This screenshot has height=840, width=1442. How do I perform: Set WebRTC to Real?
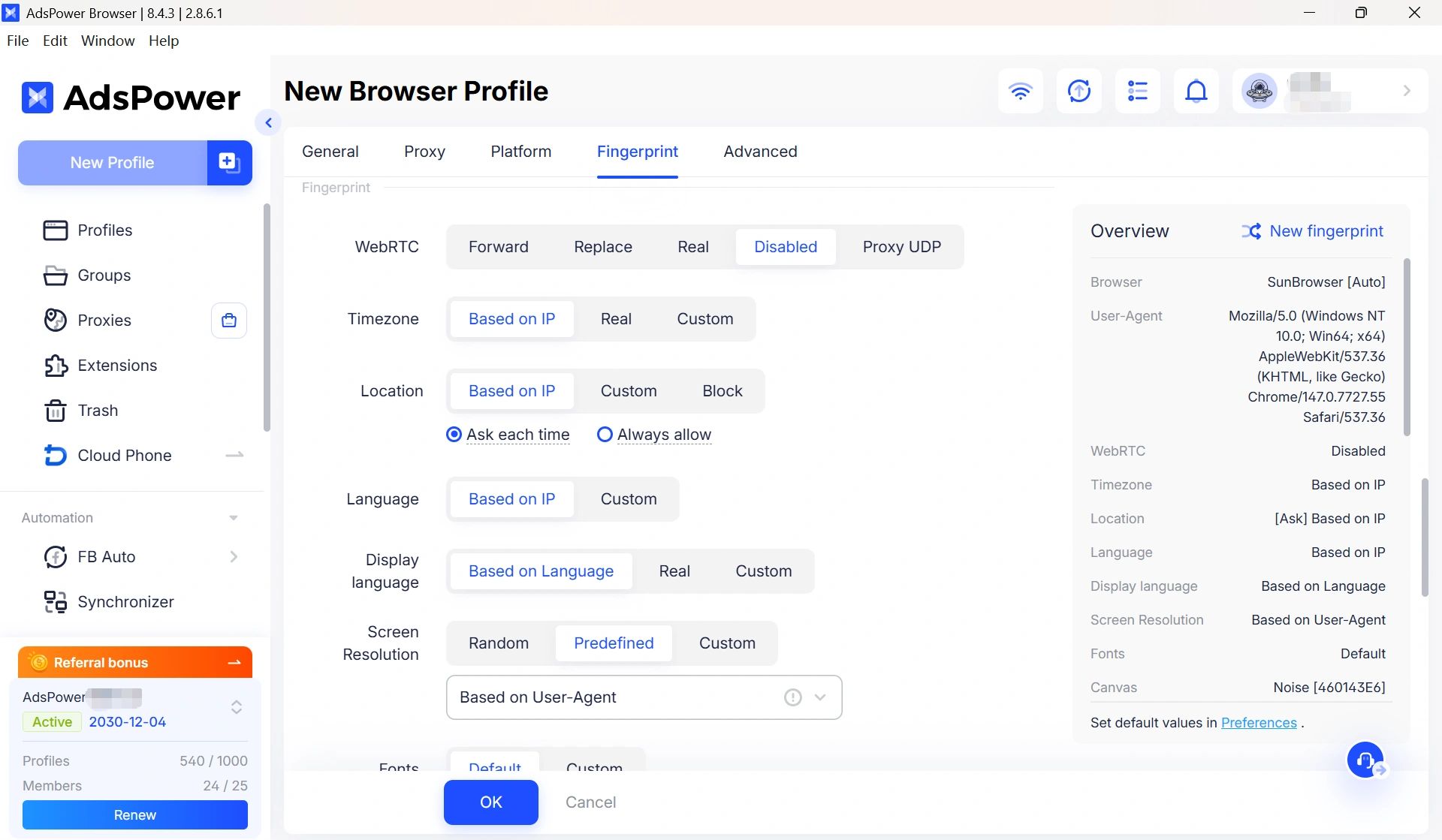pos(693,247)
